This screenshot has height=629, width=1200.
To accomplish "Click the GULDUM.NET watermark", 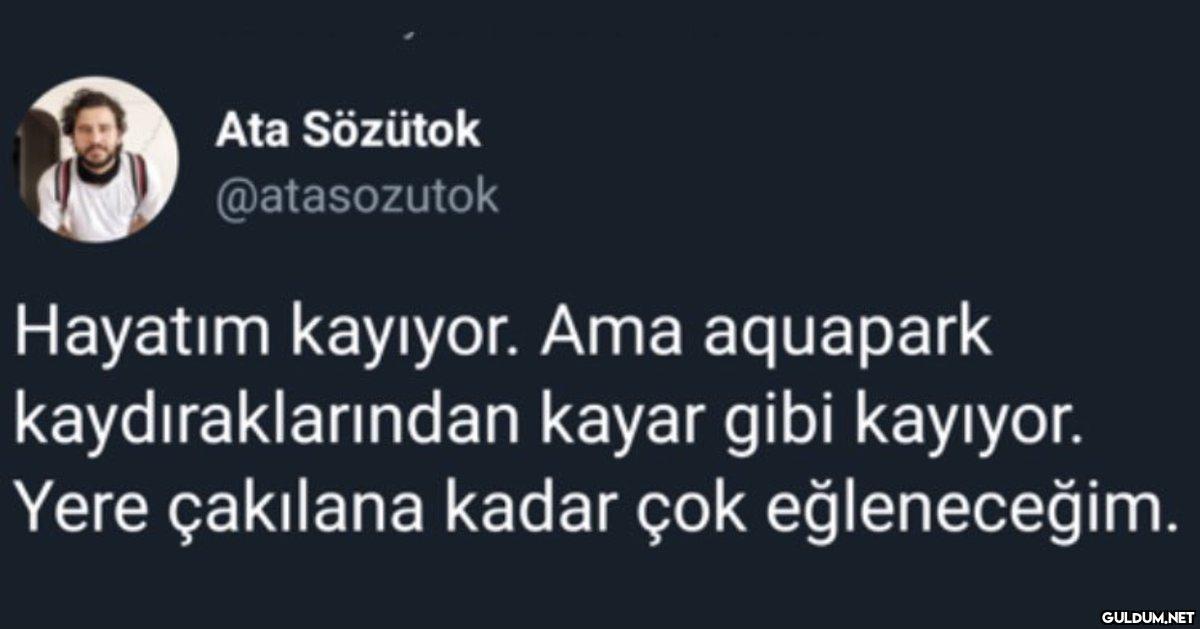I will [1147, 615].
